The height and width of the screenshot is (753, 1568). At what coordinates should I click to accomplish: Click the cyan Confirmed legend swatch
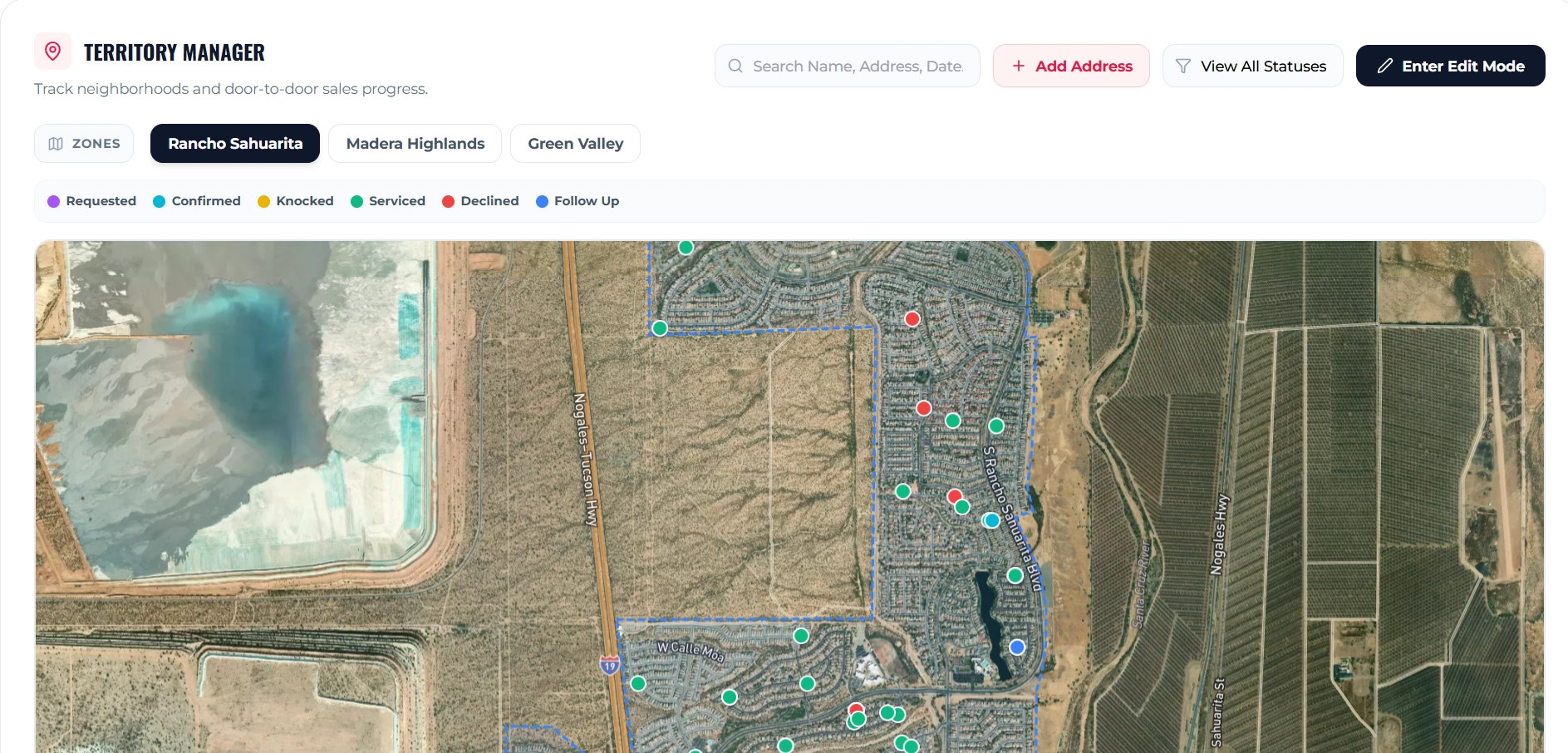160,201
